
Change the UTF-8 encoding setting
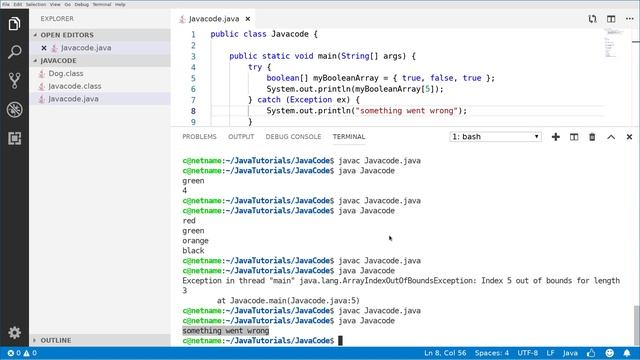527,353
